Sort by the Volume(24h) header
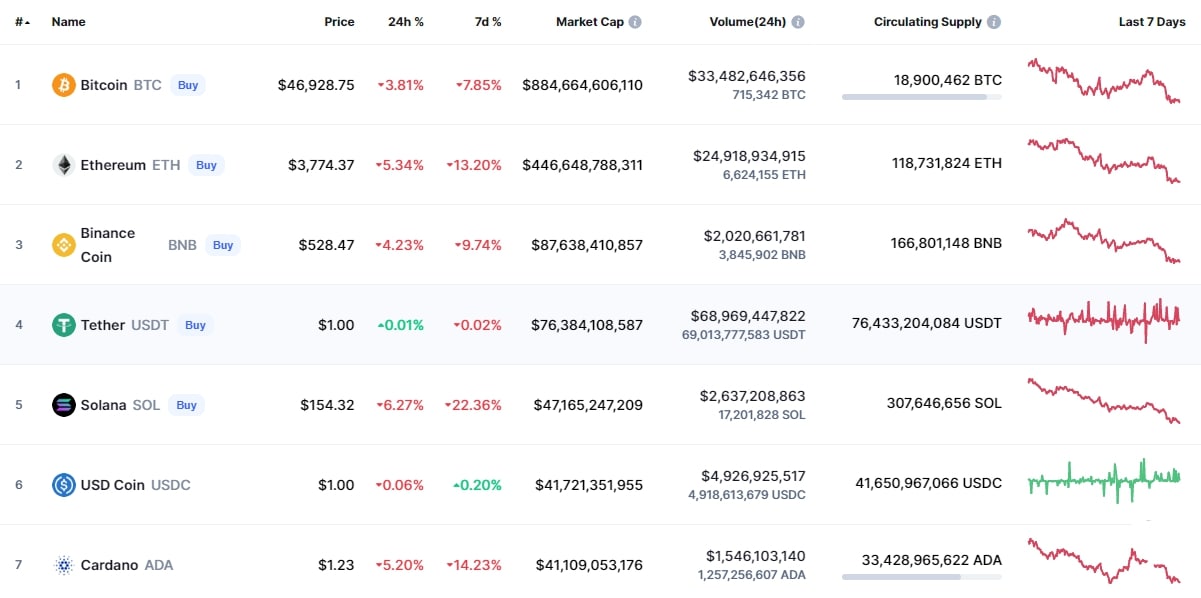The width and height of the screenshot is (1201, 598). pyautogui.click(x=748, y=21)
